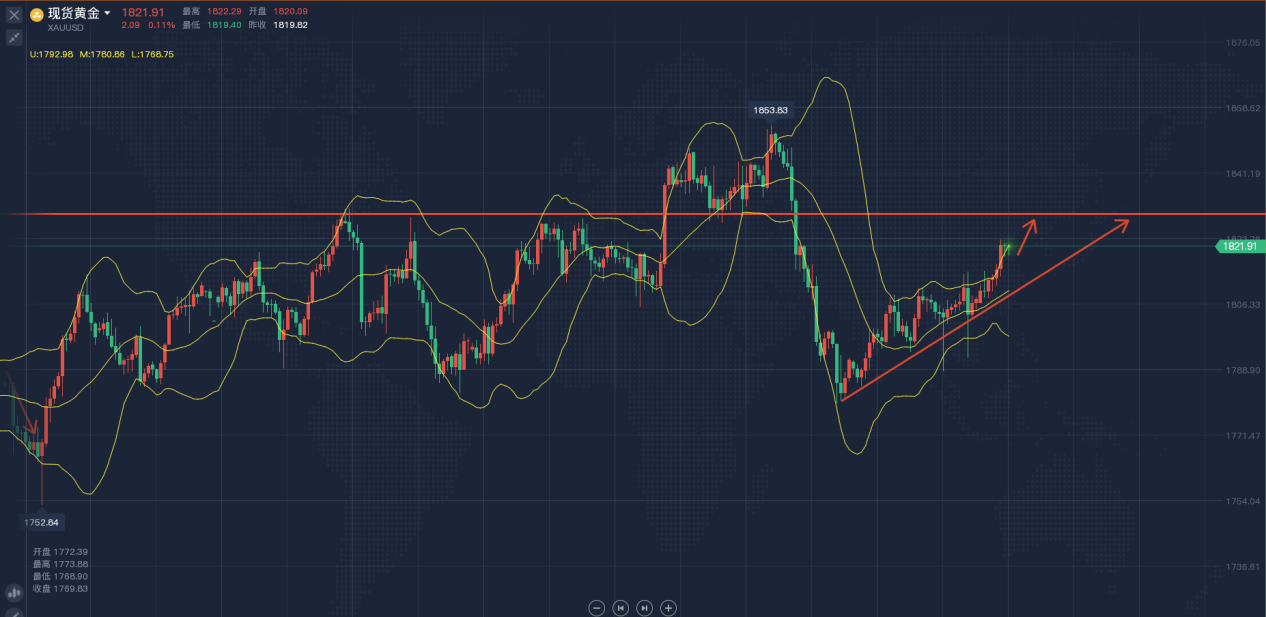Click the drawing tool icon at bottom-left
The width and height of the screenshot is (1266, 617).
click(x=14, y=610)
